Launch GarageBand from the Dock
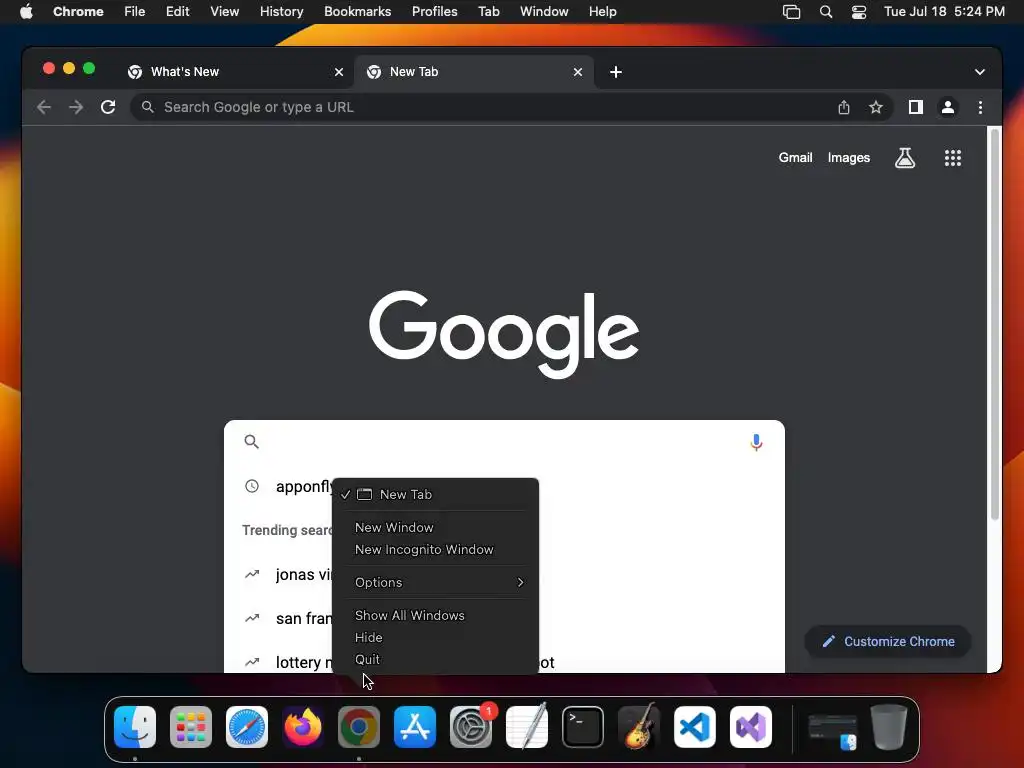The width and height of the screenshot is (1024, 768). point(639,726)
